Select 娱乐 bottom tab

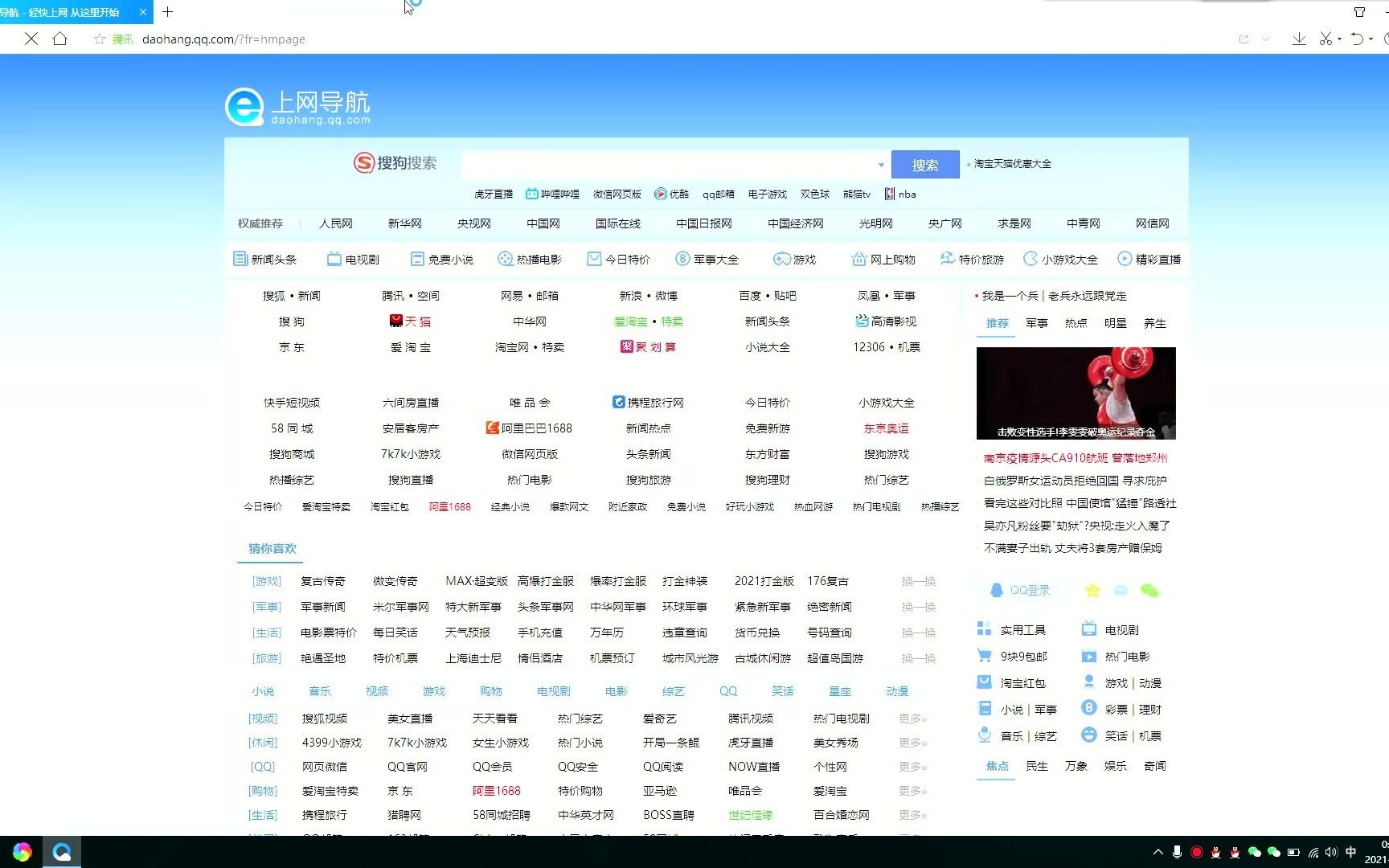pos(1116,765)
